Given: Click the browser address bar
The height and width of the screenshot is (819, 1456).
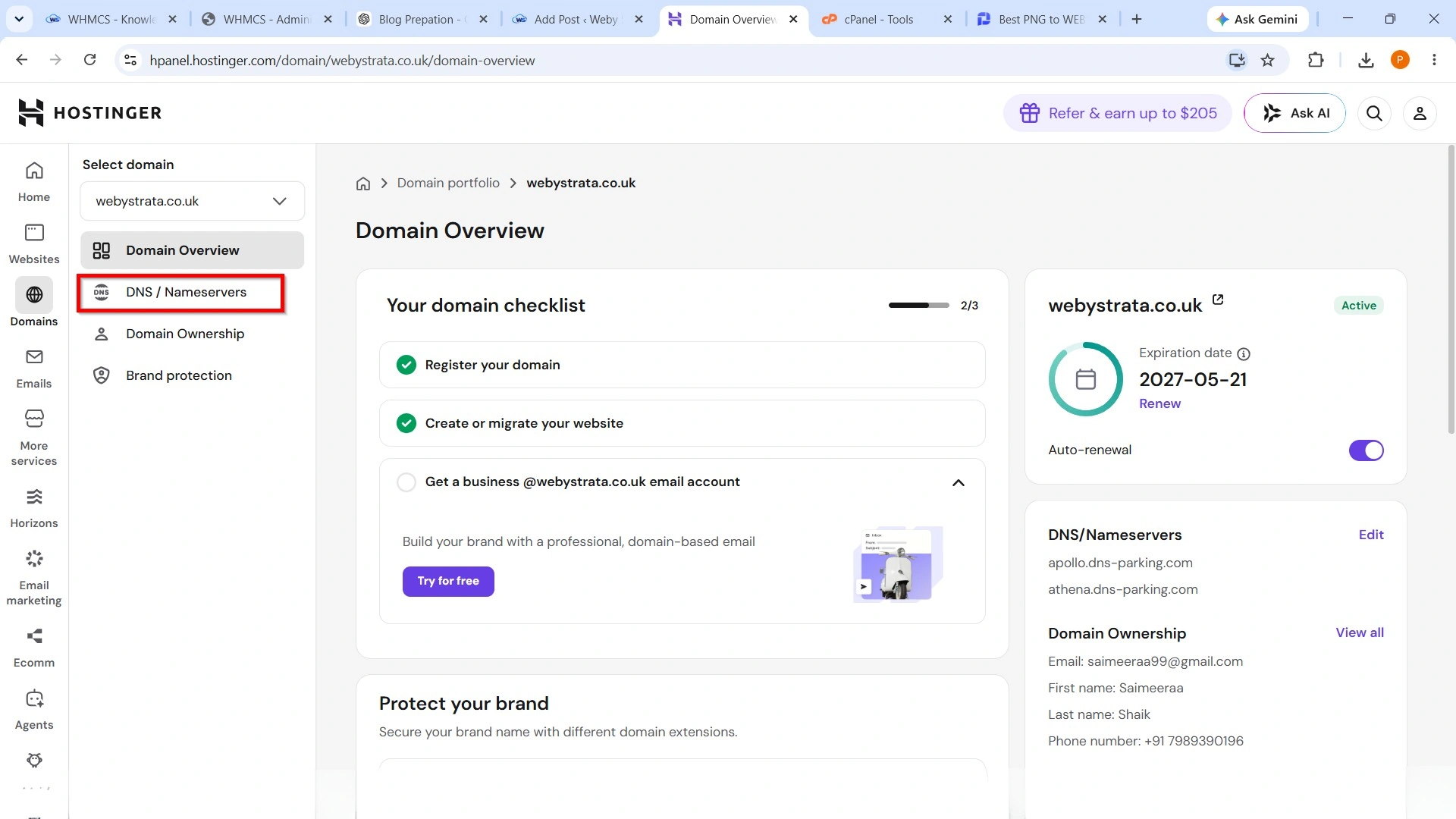Looking at the screenshot, I should tap(682, 60).
